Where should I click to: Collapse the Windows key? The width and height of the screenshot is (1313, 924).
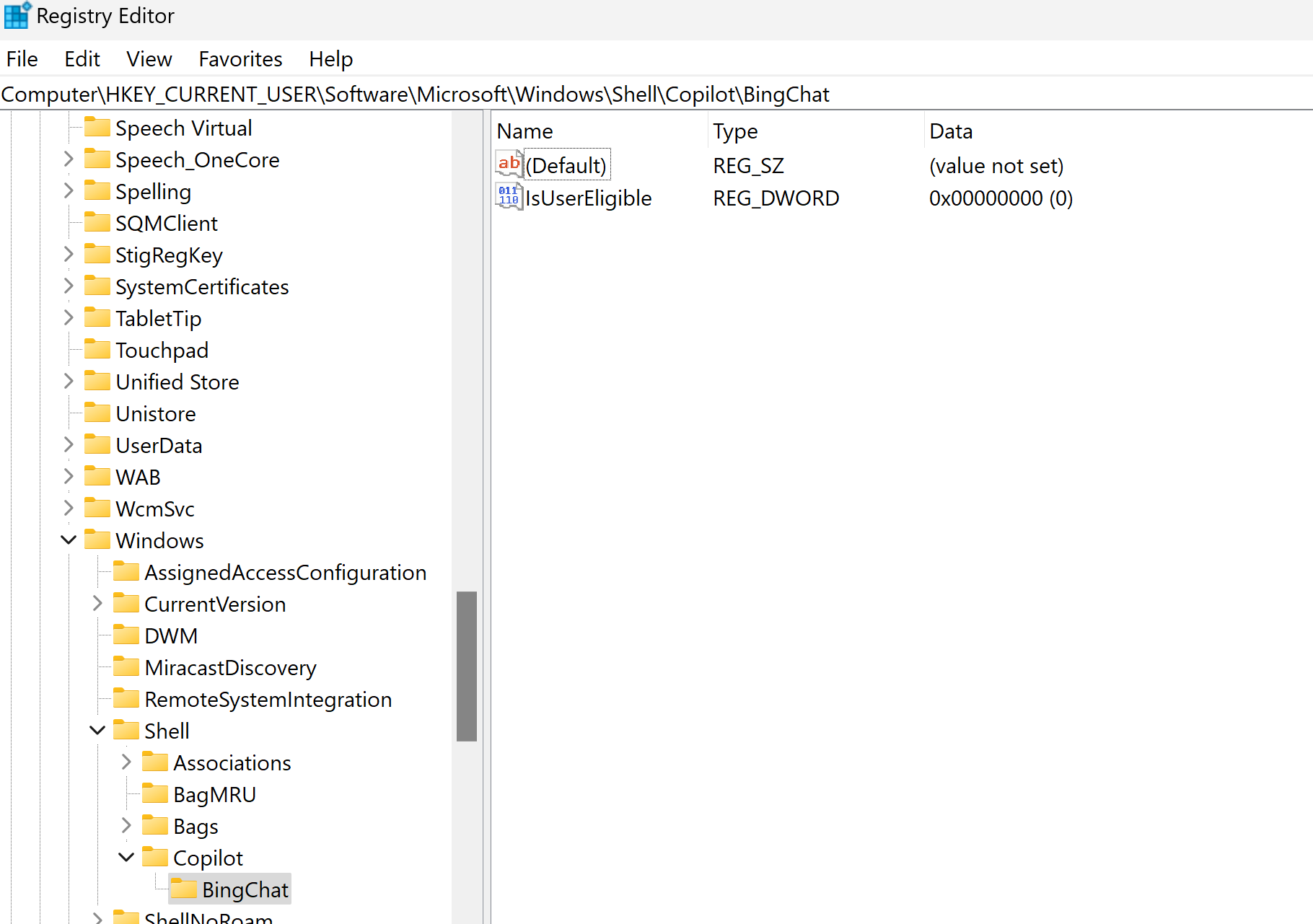(x=69, y=540)
